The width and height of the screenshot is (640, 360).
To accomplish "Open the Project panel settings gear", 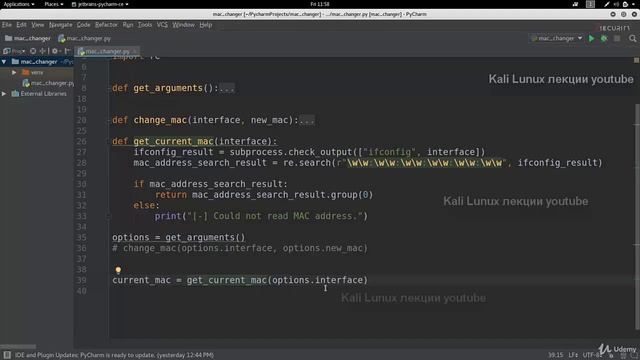I will pyautogui.click(x=55, y=51).
